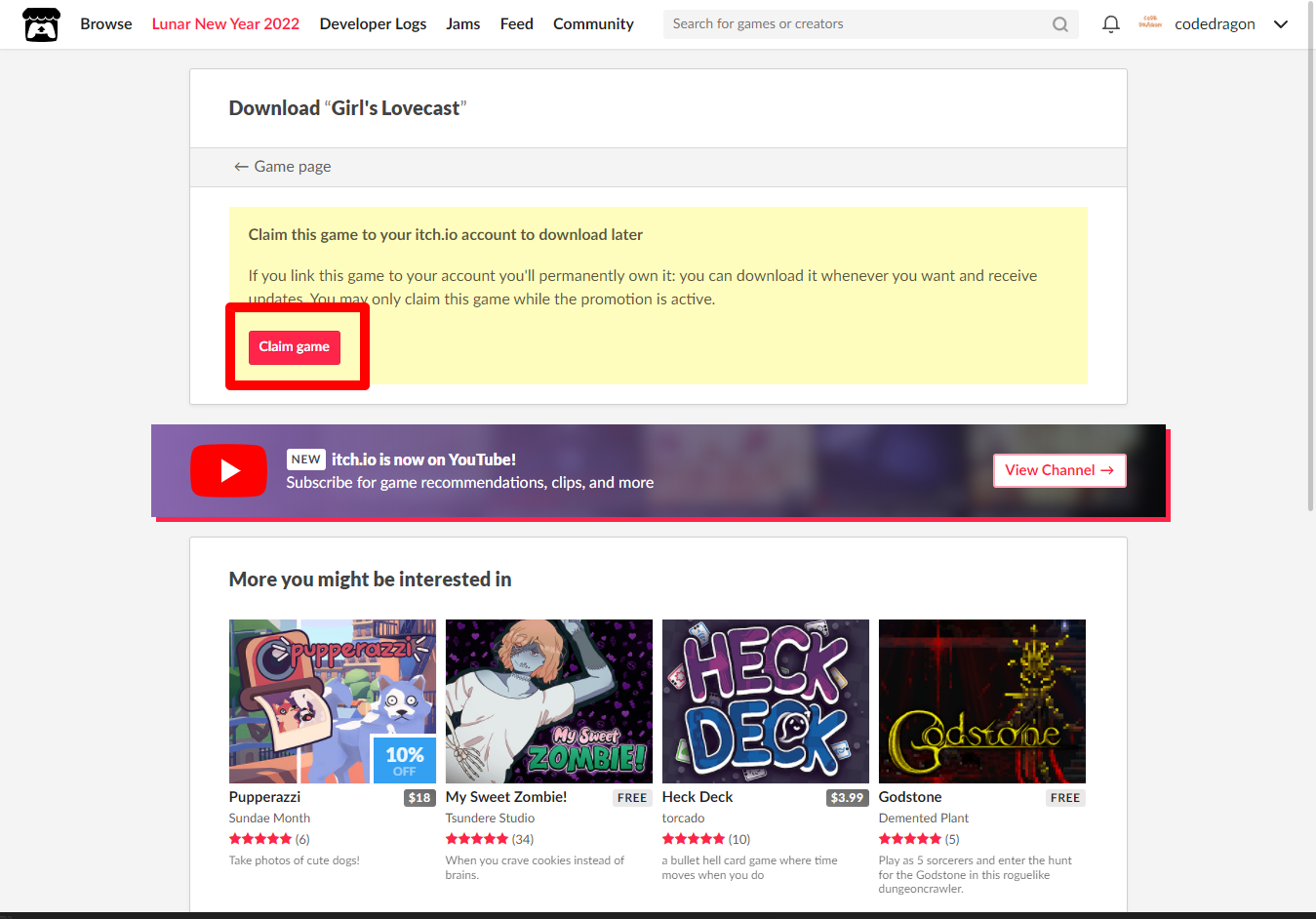
Task: Open the codedragon avatar image
Action: 1150,23
